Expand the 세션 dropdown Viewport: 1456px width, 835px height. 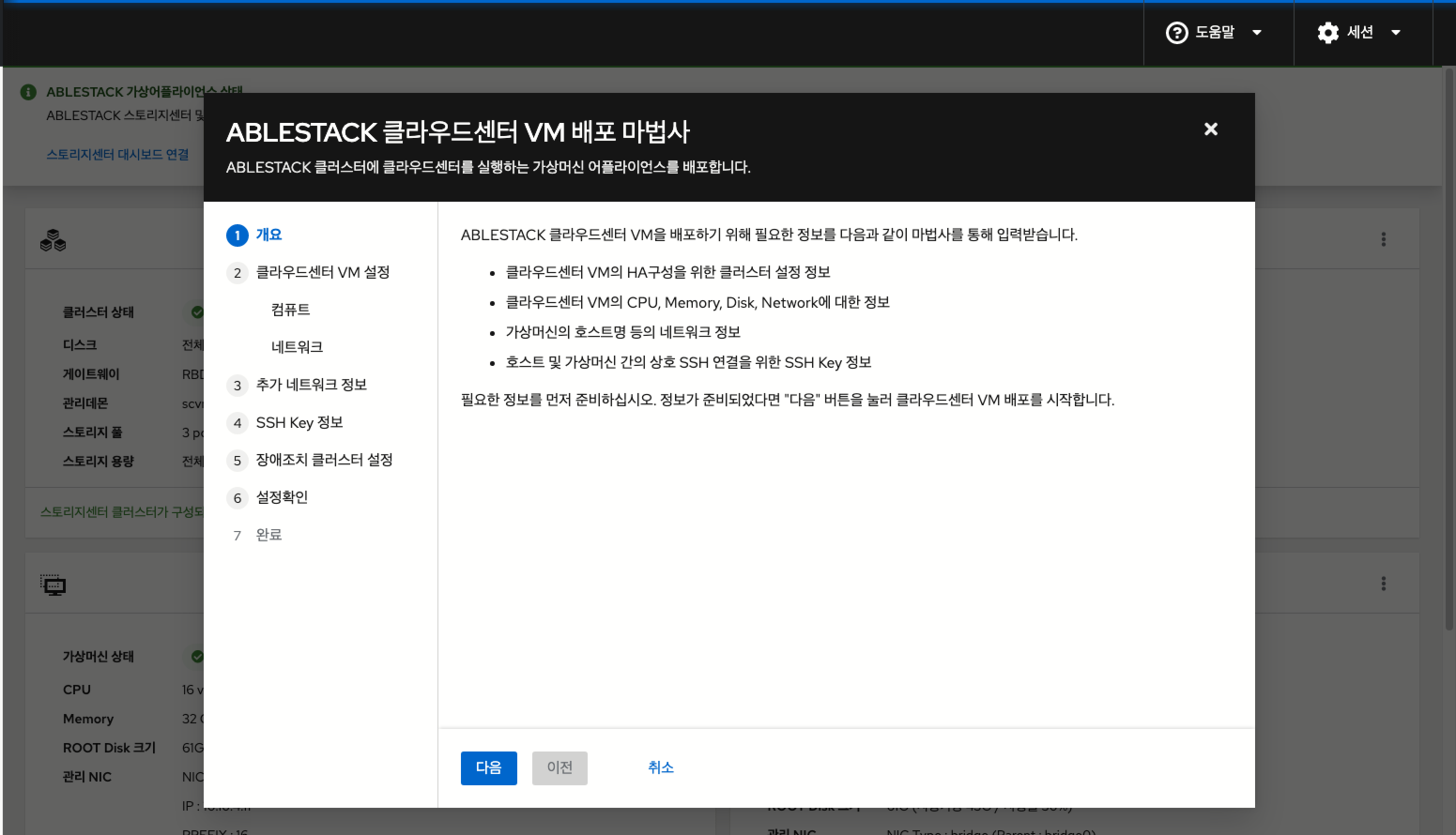coord(1396,32)
